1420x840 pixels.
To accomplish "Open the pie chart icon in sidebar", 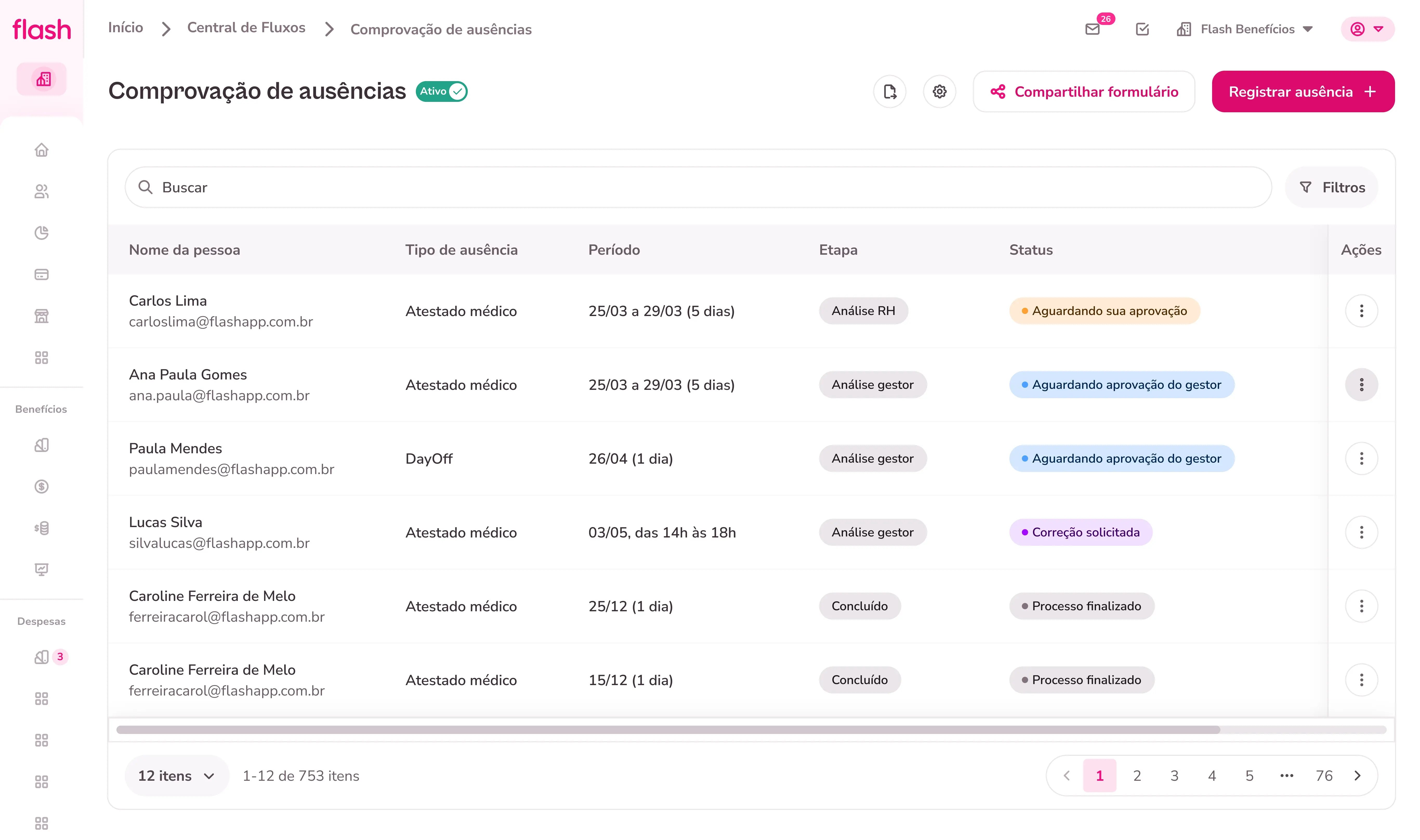I will (x=41, y=233).
